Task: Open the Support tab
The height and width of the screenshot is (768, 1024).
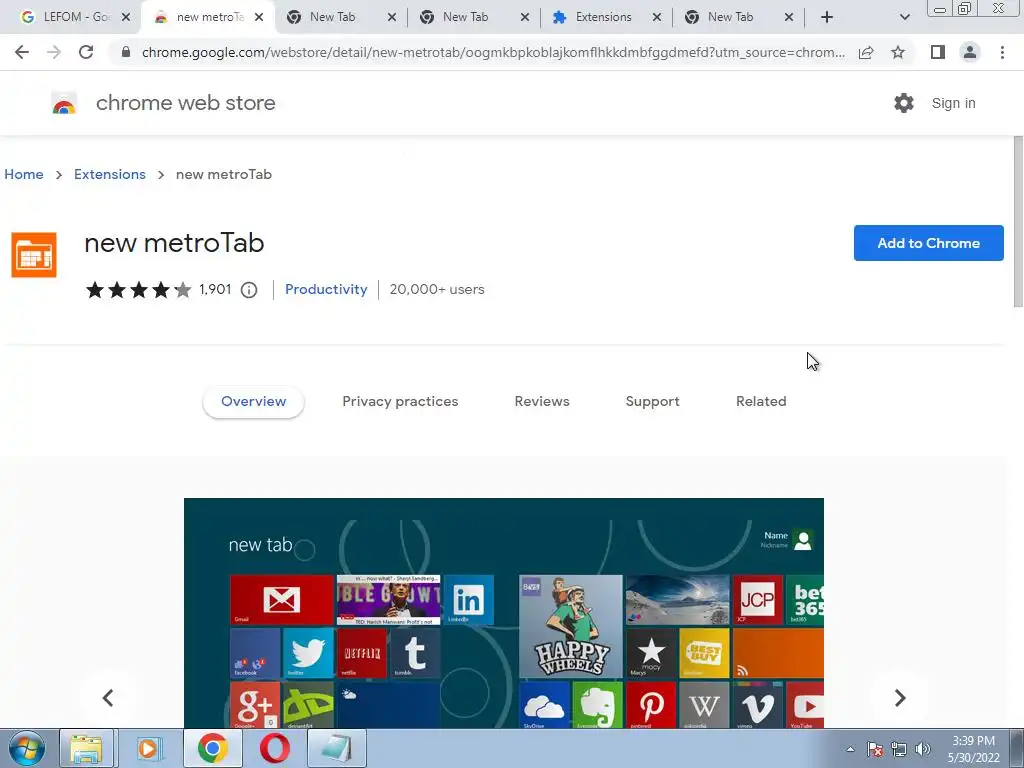Action: coord(652,402)
